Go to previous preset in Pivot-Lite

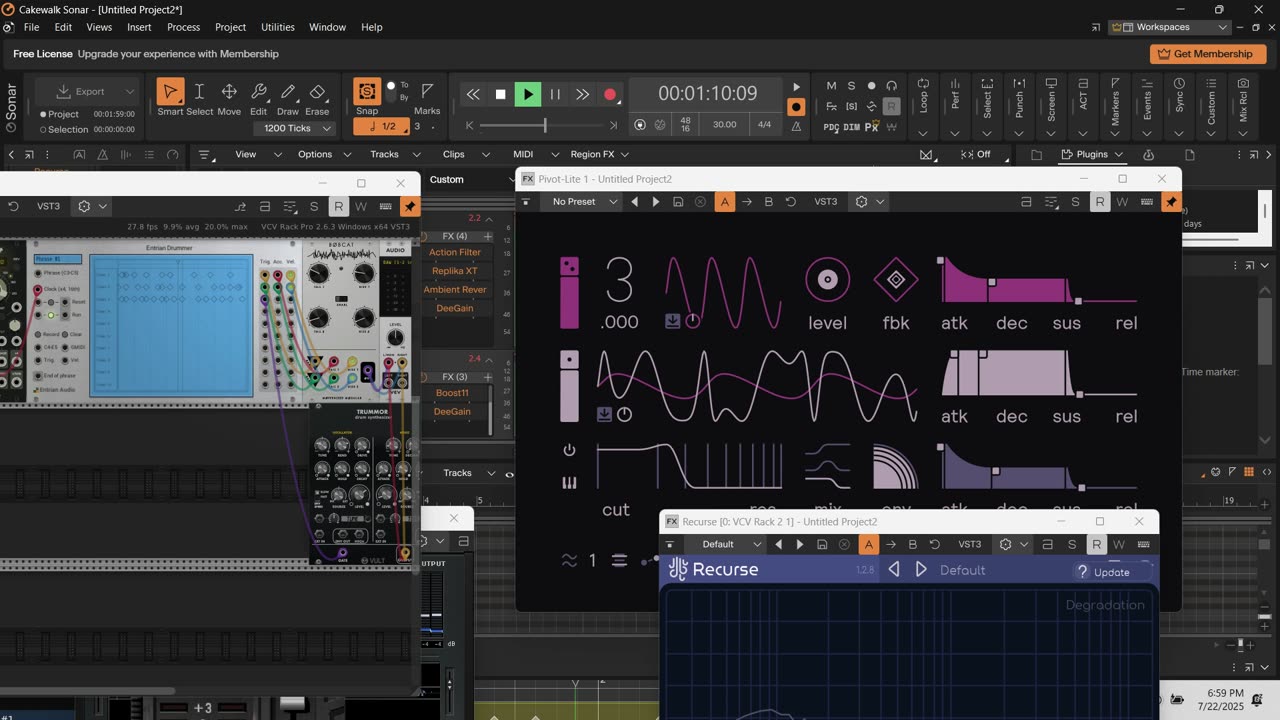pyautogui.click(x=634, y=202)
